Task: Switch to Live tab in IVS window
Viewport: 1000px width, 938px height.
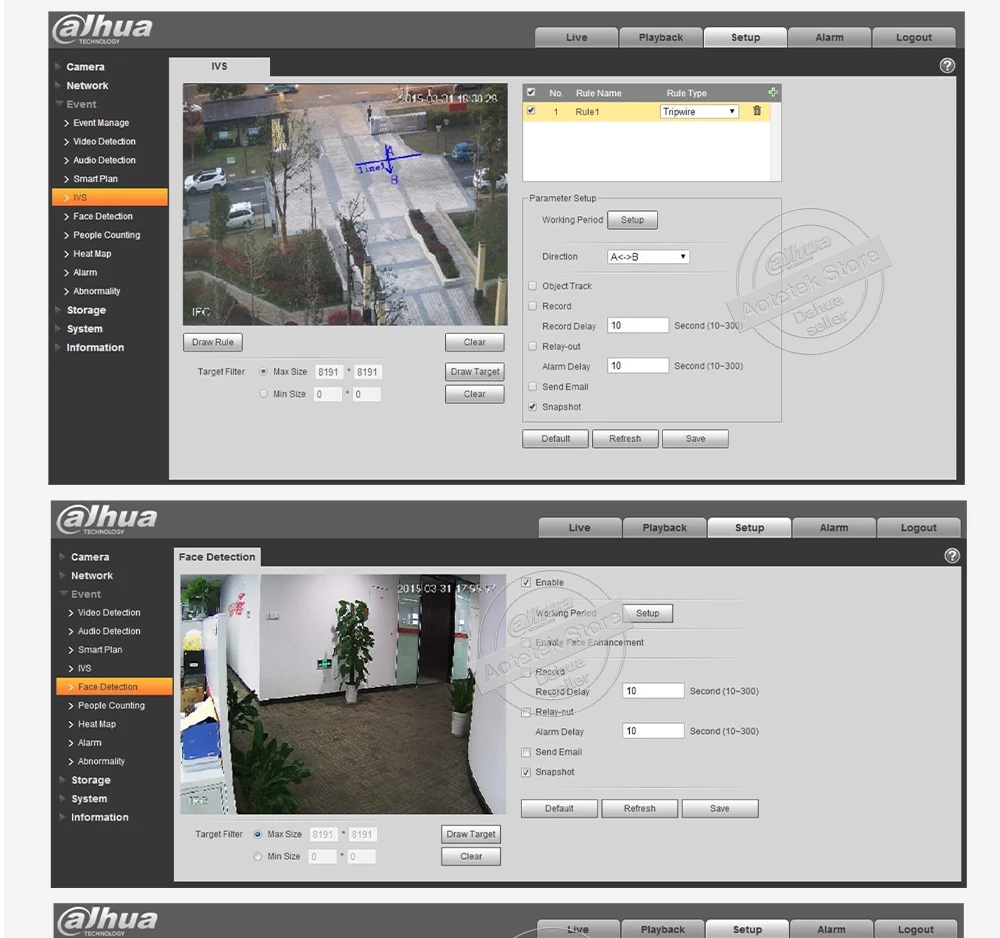Action: click(x=577, y=37)
